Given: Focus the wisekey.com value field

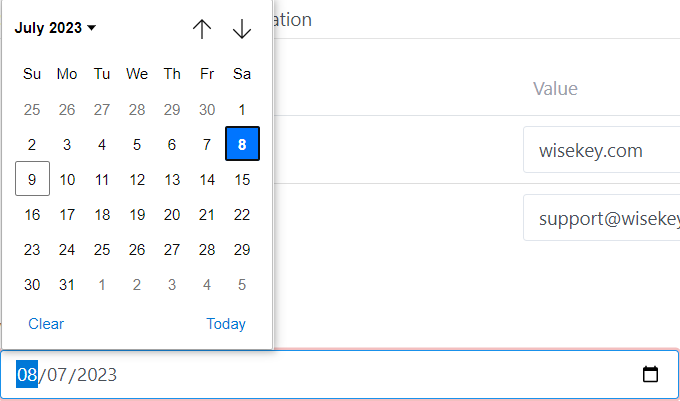Looking at the screenshot, I should [x=600, y=151].
